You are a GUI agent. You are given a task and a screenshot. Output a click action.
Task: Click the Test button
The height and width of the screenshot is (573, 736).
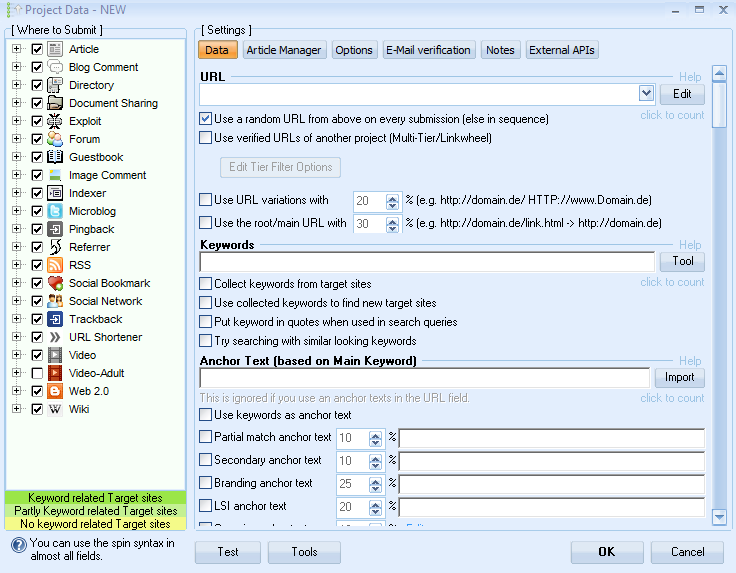click(228, 552)
